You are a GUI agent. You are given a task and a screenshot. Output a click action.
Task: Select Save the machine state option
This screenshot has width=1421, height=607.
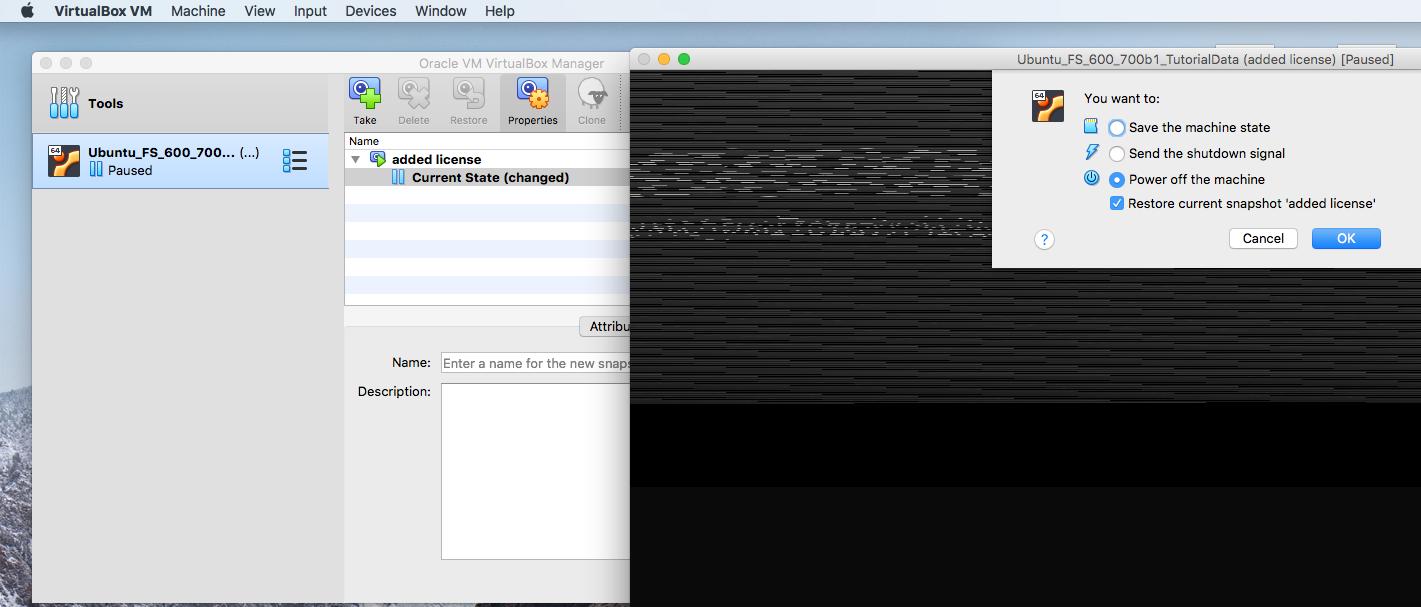pos(1117,128)
